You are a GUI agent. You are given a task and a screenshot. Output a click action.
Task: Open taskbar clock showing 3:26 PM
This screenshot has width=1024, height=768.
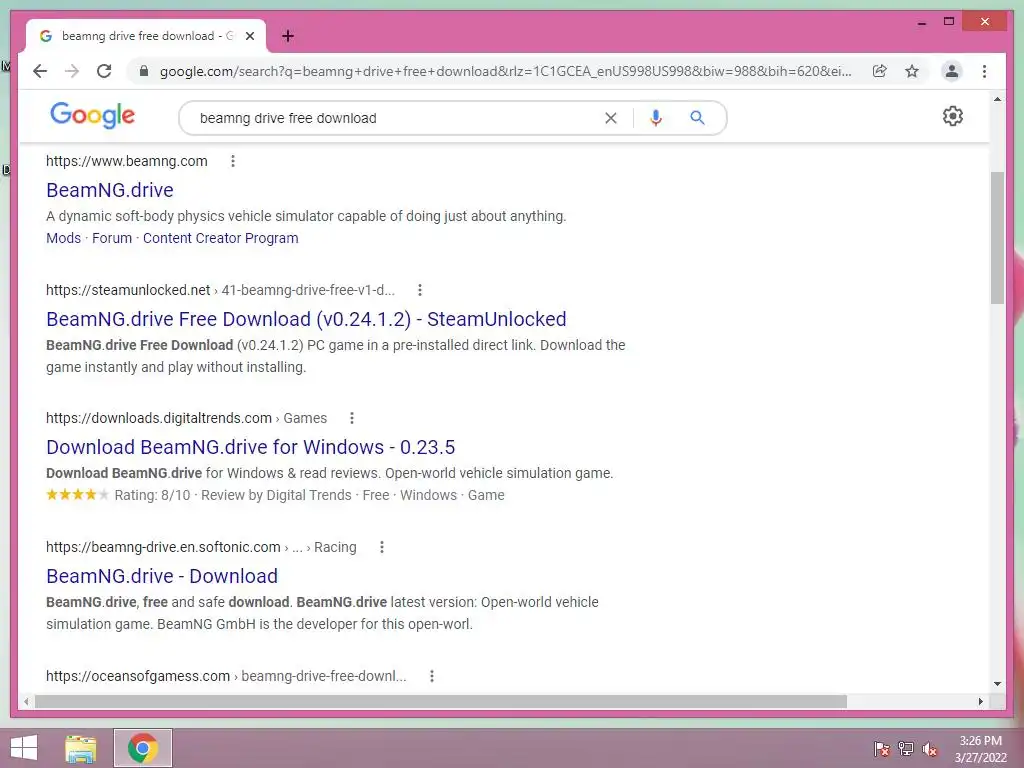pos(981,749)
